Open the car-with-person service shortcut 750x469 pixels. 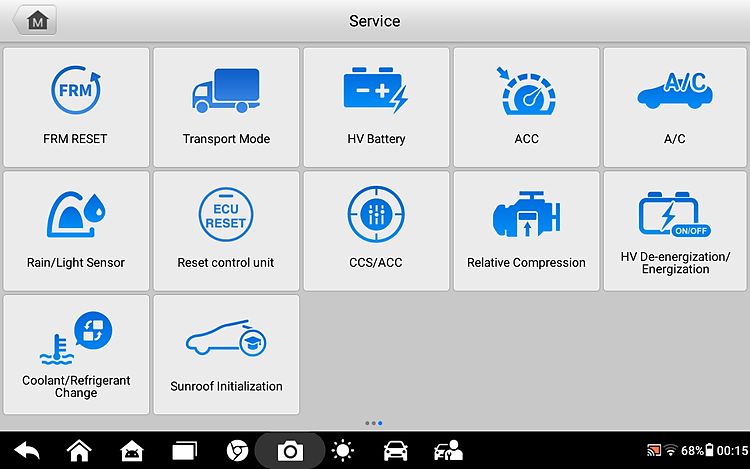pyautogui.click(x=448, y=451)
